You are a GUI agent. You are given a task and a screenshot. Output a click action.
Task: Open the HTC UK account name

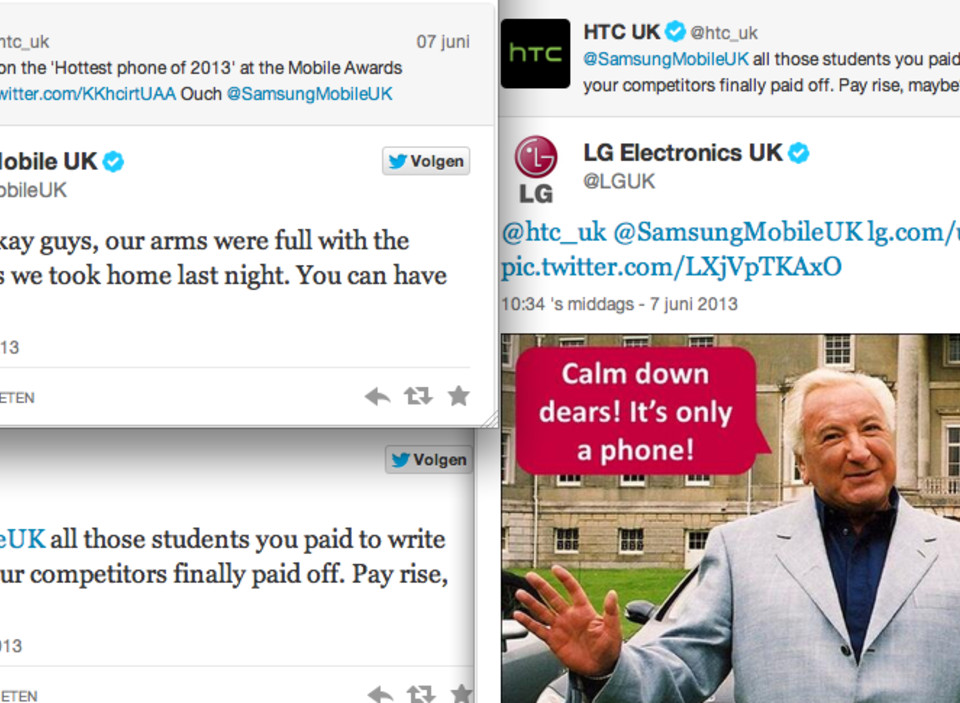pos(621,31)
